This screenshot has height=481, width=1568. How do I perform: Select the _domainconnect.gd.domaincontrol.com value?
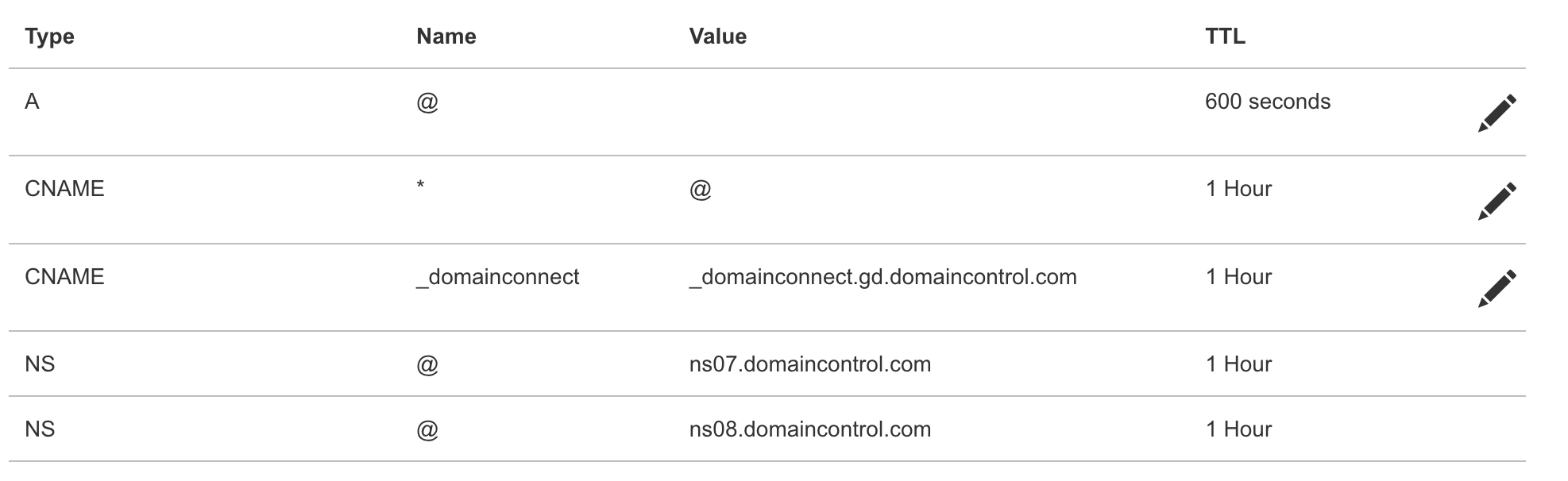[882, 277]
